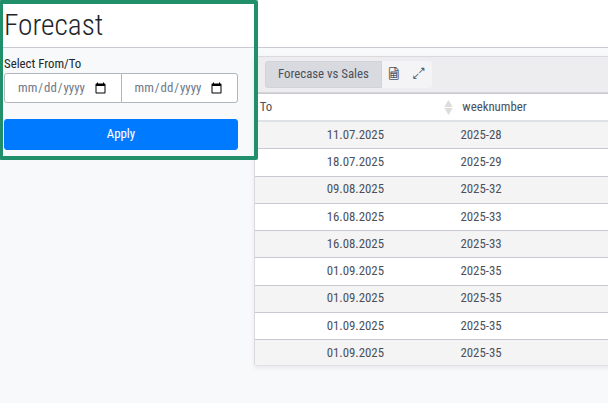Screen dimensions: 608x403
Task: Sort the To column using sort arrows
Action: tap(448, 107)
